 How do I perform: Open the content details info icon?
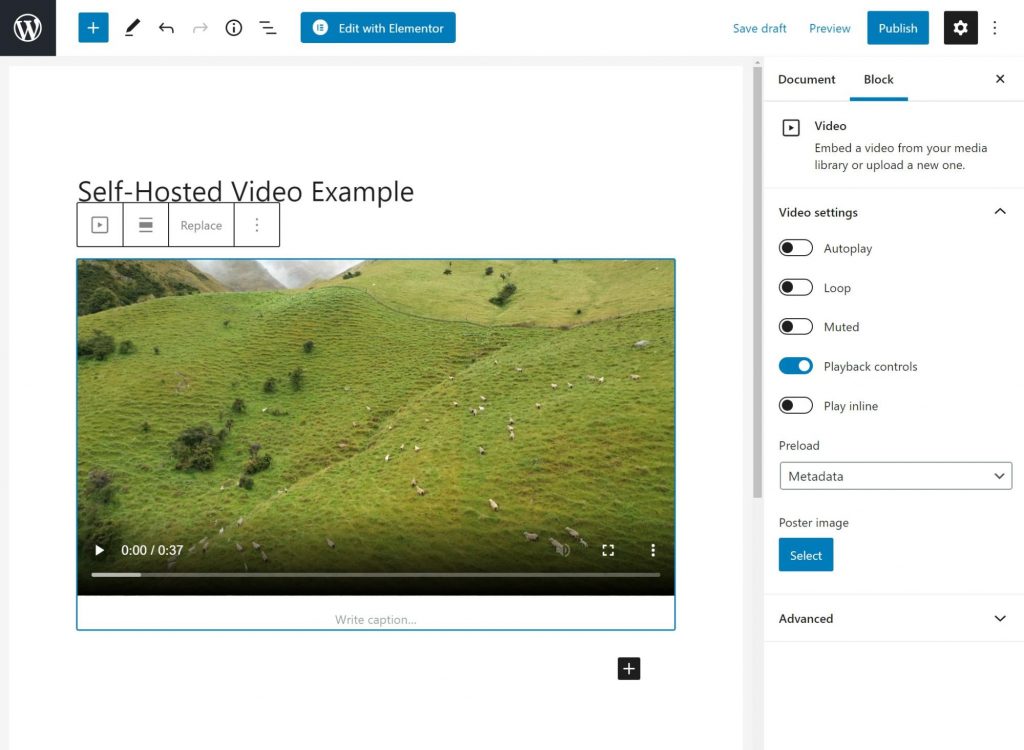pos(234,28)
